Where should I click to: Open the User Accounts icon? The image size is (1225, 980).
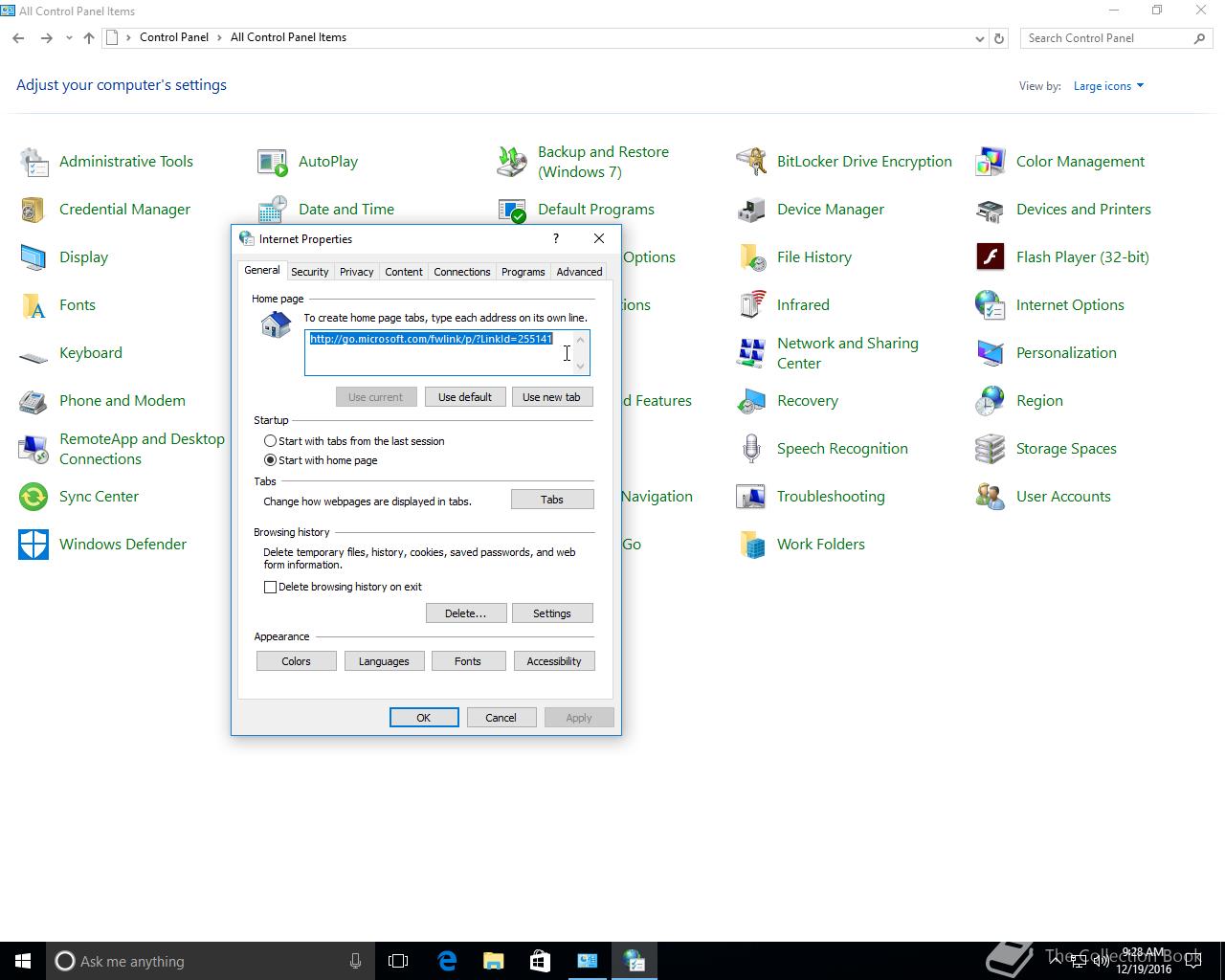click(991, 497)
